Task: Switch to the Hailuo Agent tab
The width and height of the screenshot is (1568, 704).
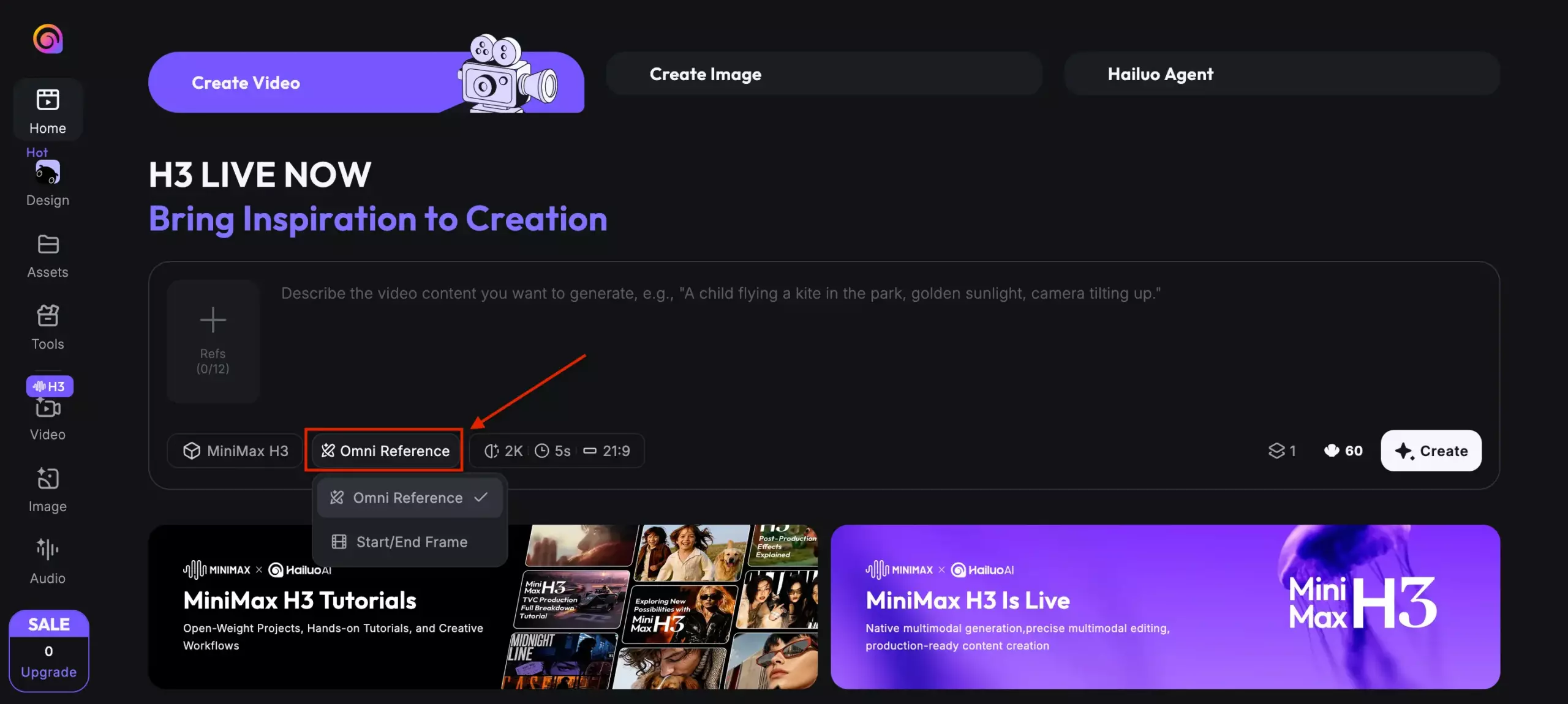Action: pyautogui.click(x=1282, y=74)
